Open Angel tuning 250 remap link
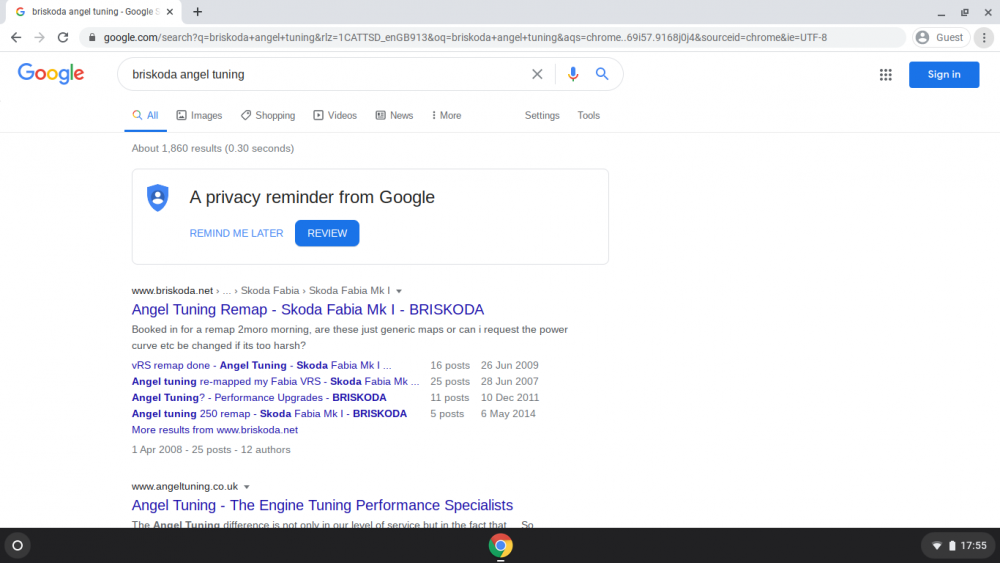Viewport: 1000px width, 563px height. (x=269, y=414)
